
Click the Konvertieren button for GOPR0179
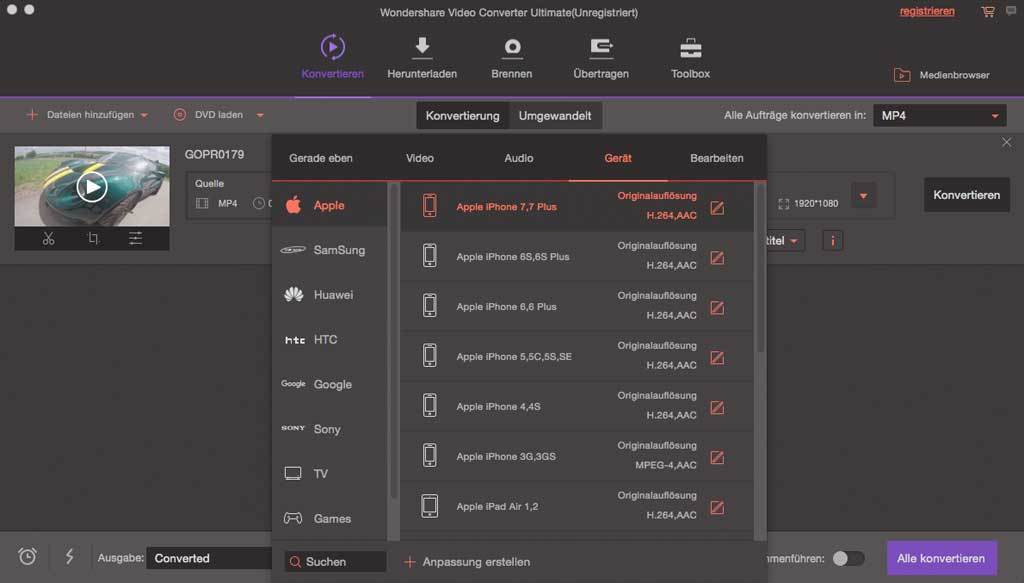(967, 195)
